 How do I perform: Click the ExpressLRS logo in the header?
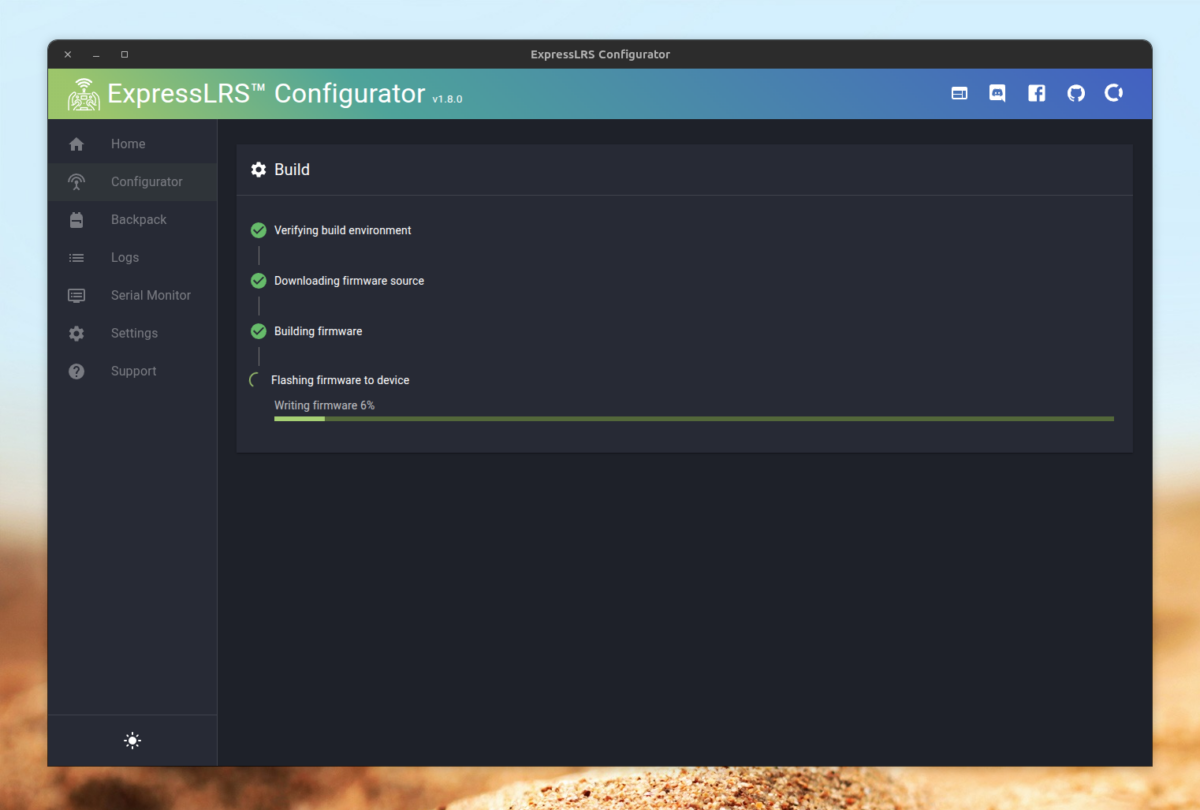[84, 94]
